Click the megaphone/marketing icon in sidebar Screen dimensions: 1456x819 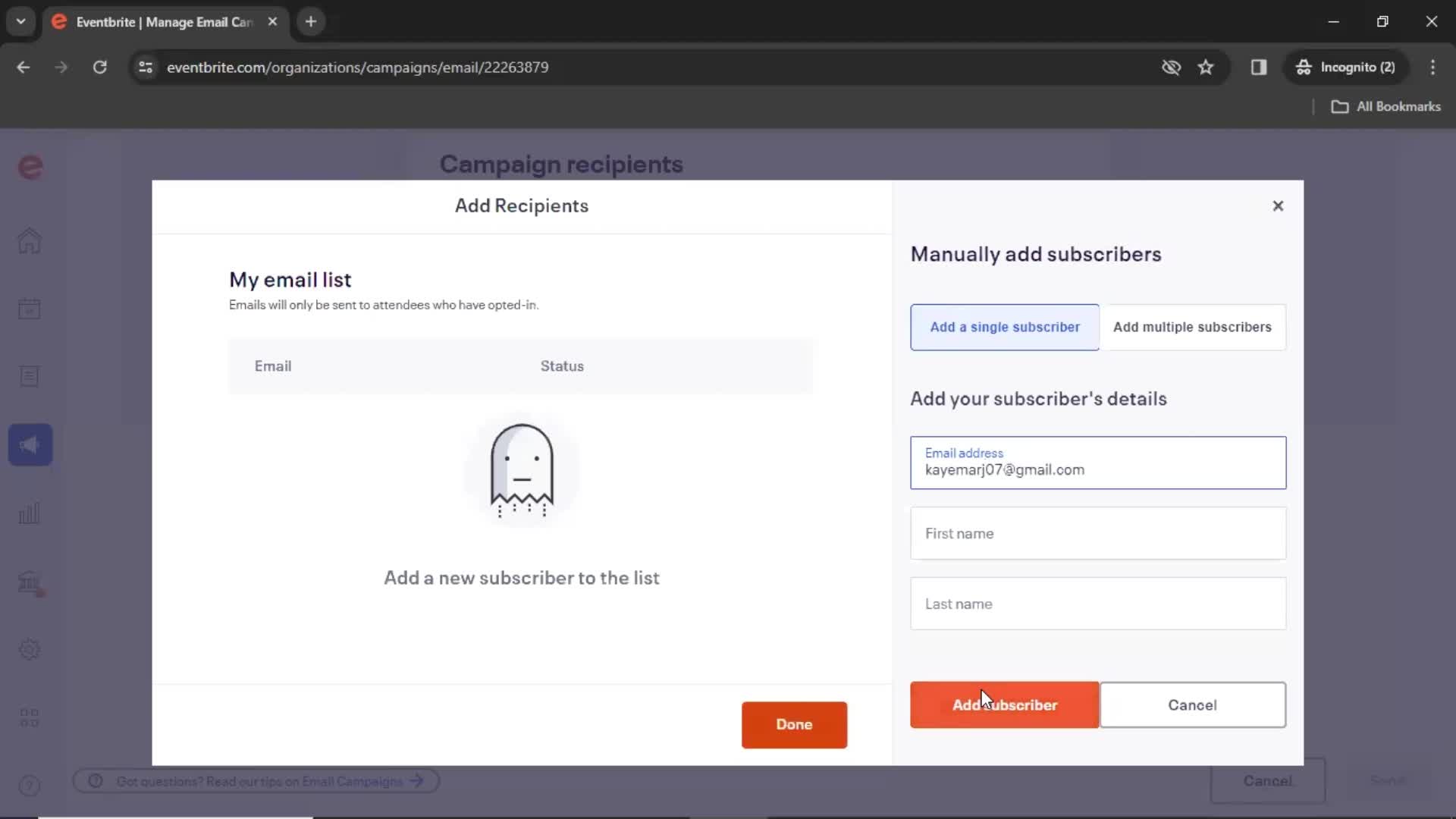point(29,445)
